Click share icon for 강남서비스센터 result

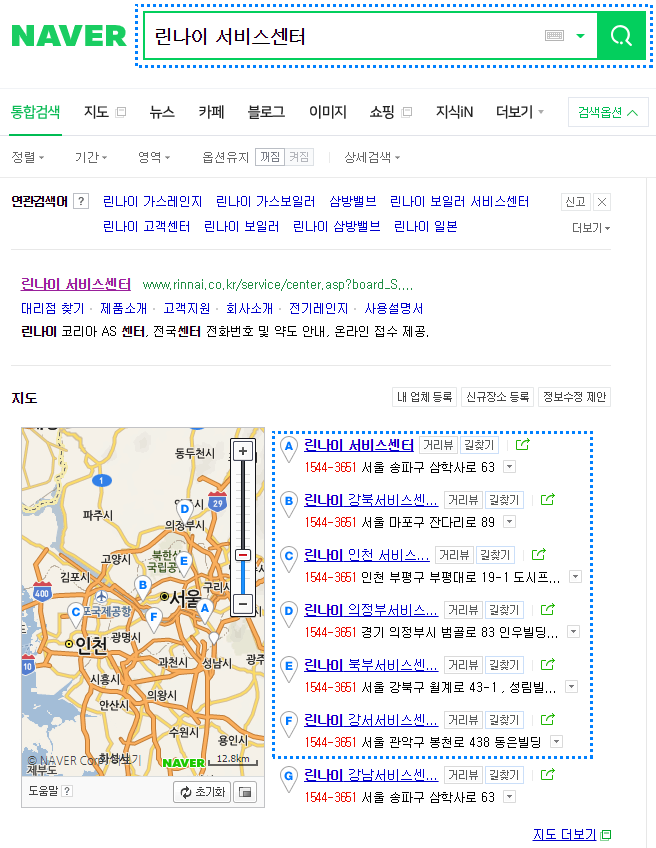point(548,774)
